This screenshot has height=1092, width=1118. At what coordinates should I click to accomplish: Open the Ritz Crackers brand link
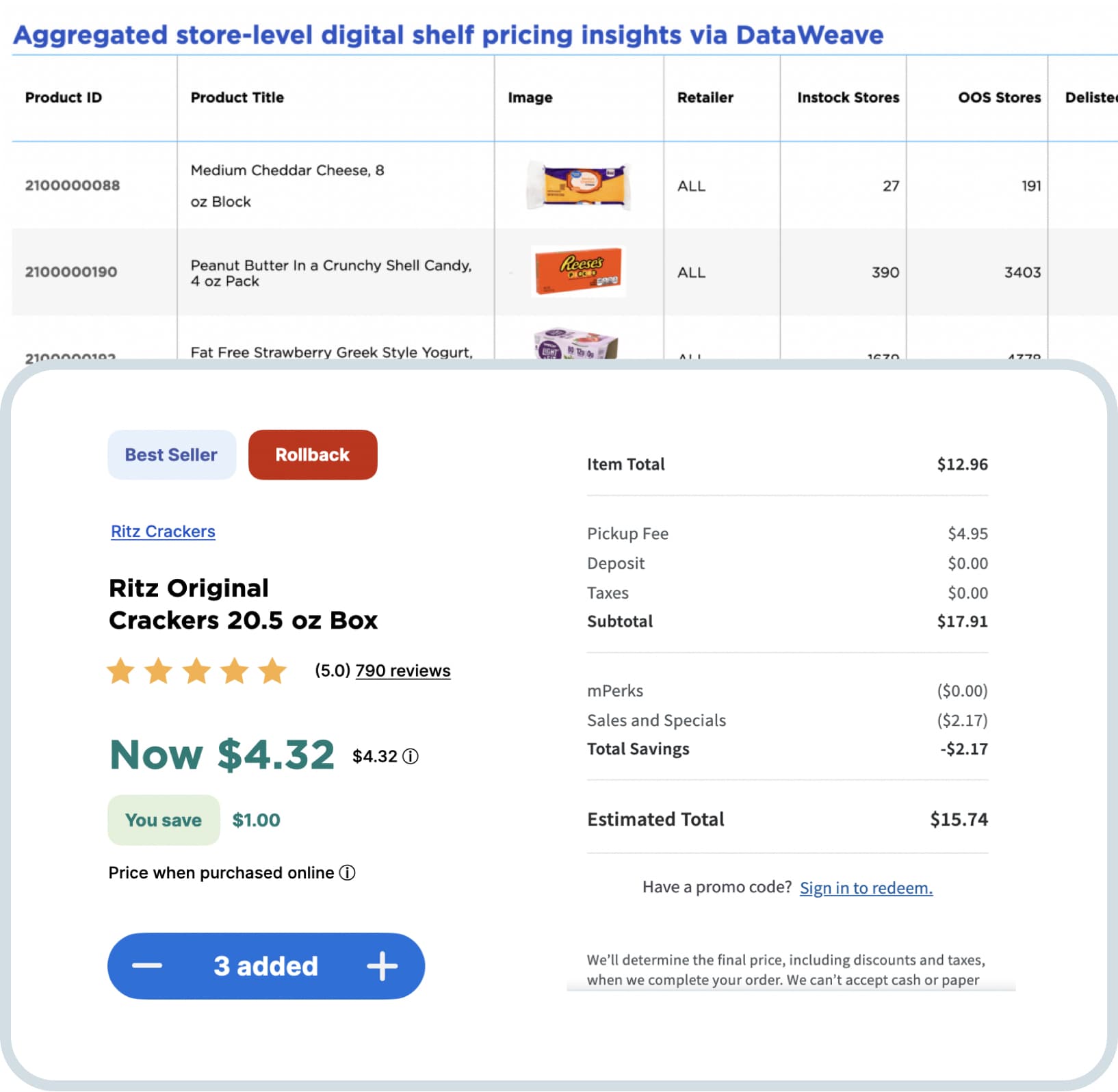163,532
